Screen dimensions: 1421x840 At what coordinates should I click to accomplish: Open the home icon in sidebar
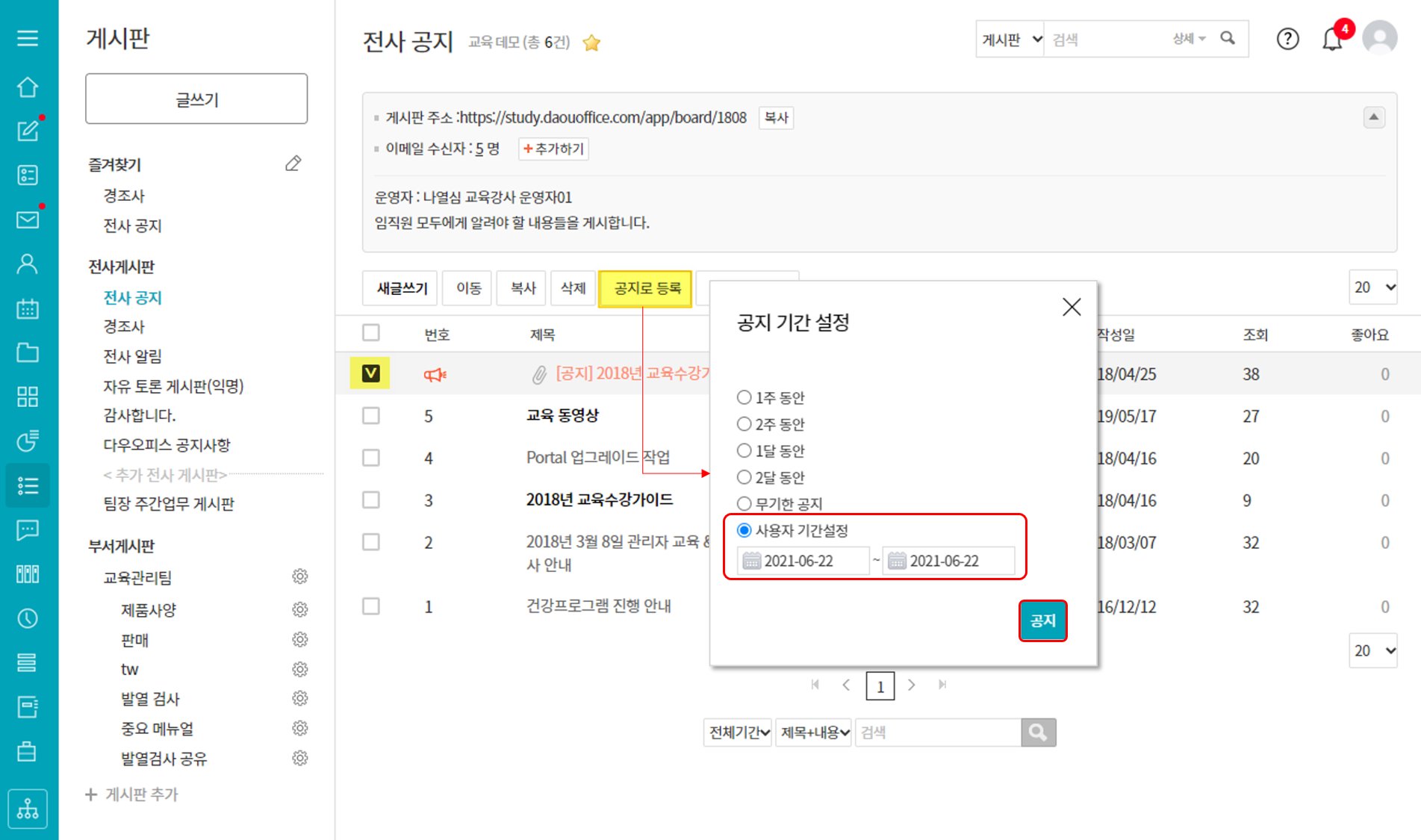28,87
